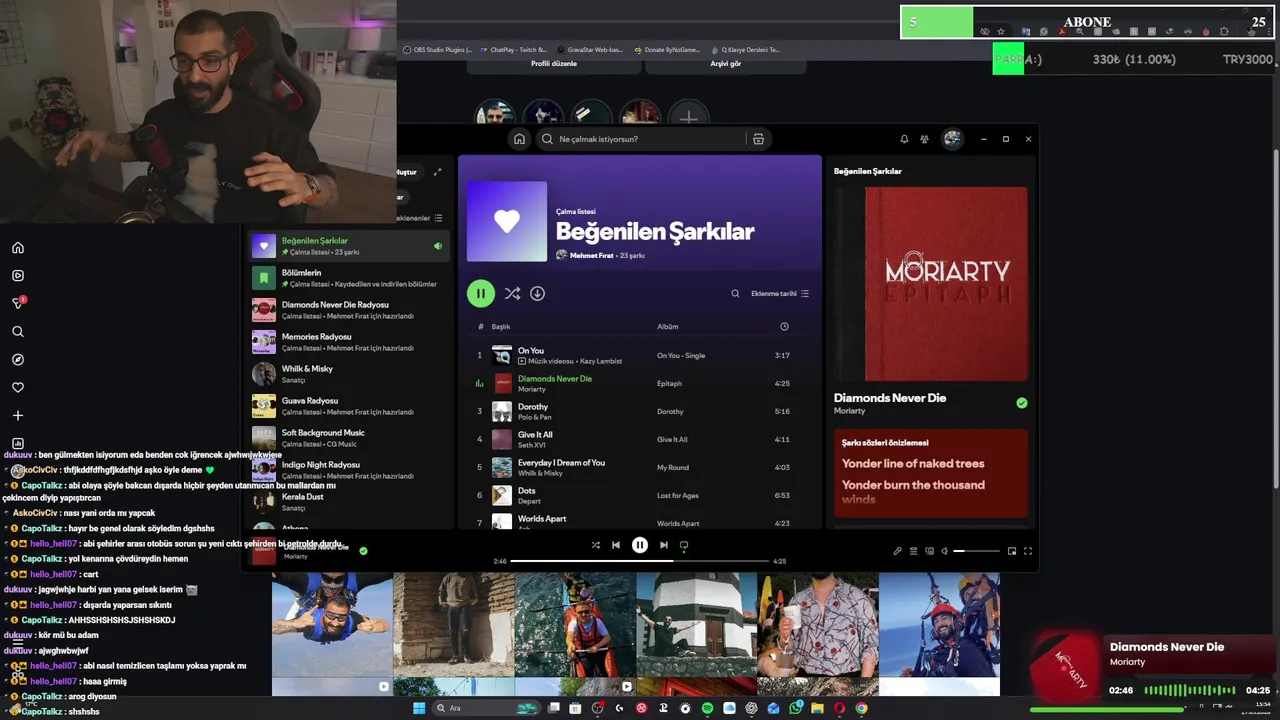Viewport: 1280px width, 720px height.
Task: Open album link Lost for Ages
Action: (x=678, y=495)
